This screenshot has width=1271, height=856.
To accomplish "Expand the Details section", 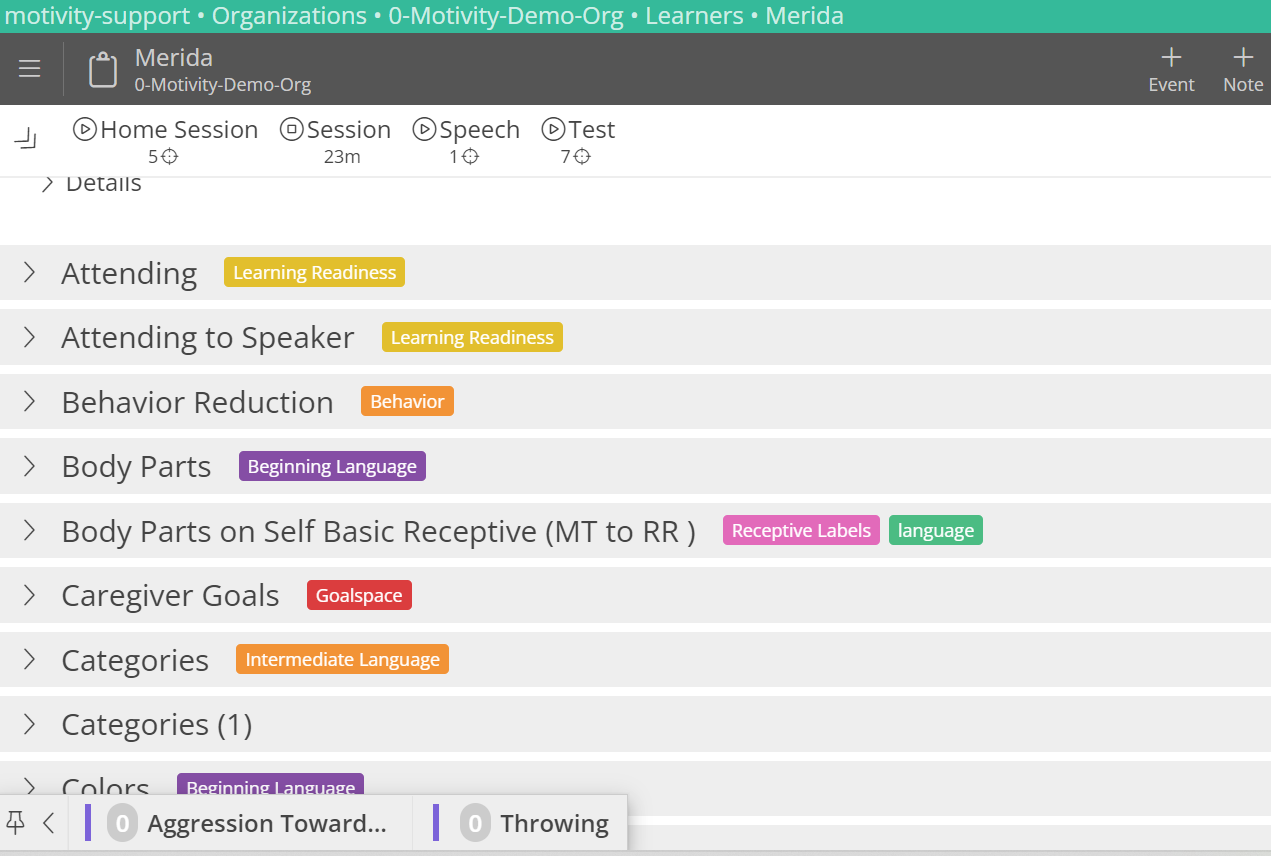I will click(47, 184).
